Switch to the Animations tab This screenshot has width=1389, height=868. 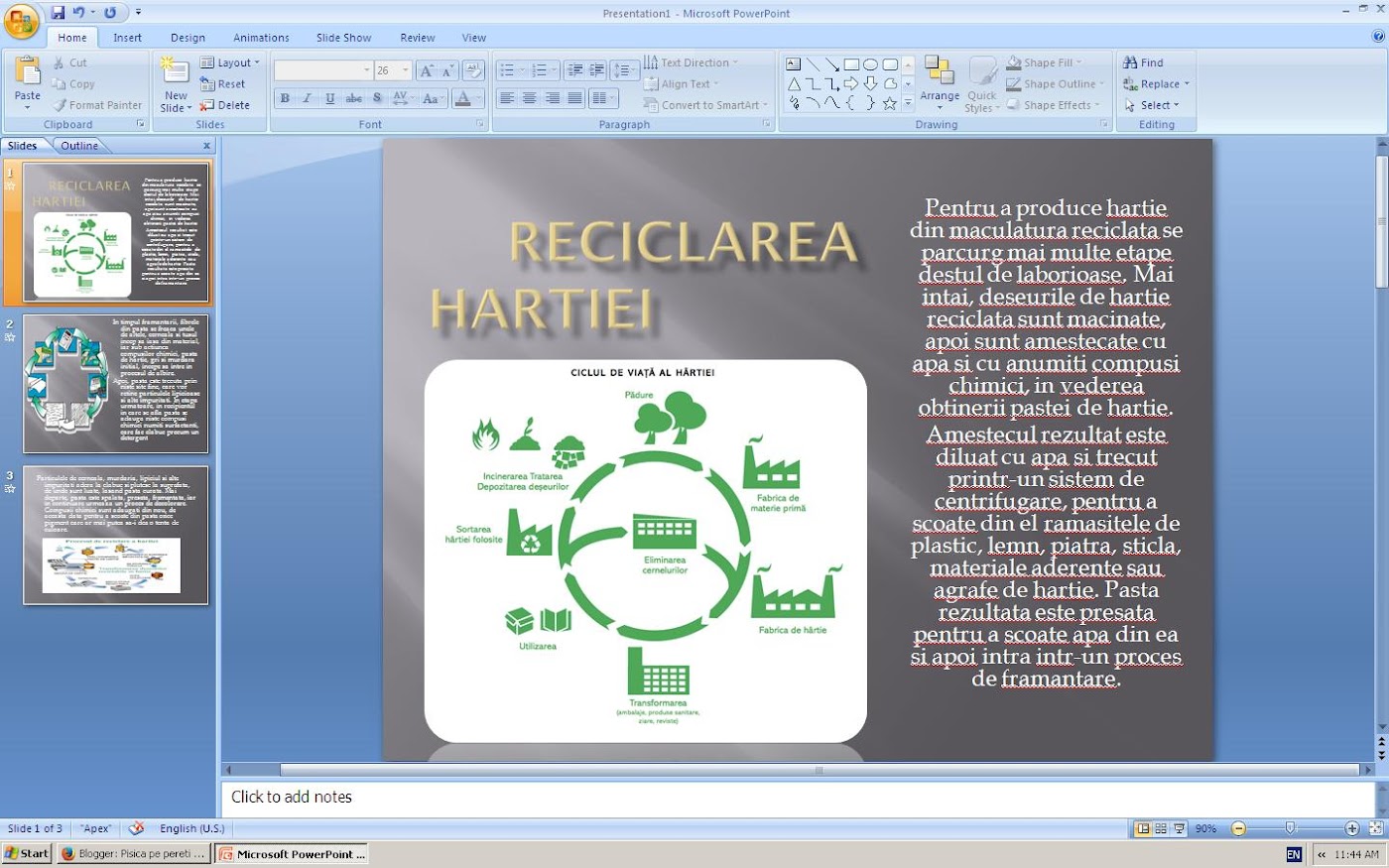click(262, 38)
